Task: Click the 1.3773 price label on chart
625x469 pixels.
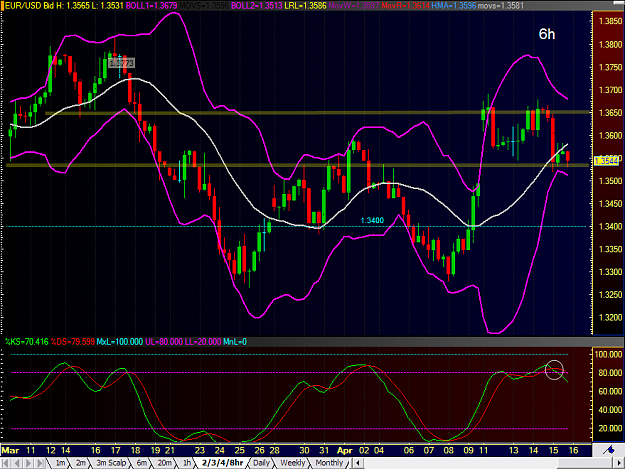Action: (x=122, y=63)
